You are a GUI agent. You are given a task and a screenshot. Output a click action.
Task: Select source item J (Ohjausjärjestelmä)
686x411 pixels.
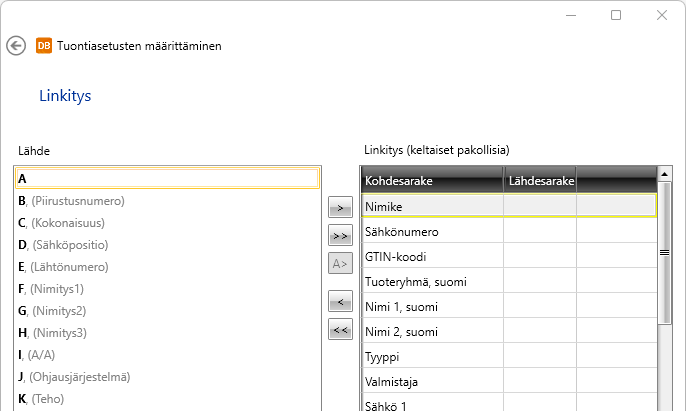click(x=74, y=377)
